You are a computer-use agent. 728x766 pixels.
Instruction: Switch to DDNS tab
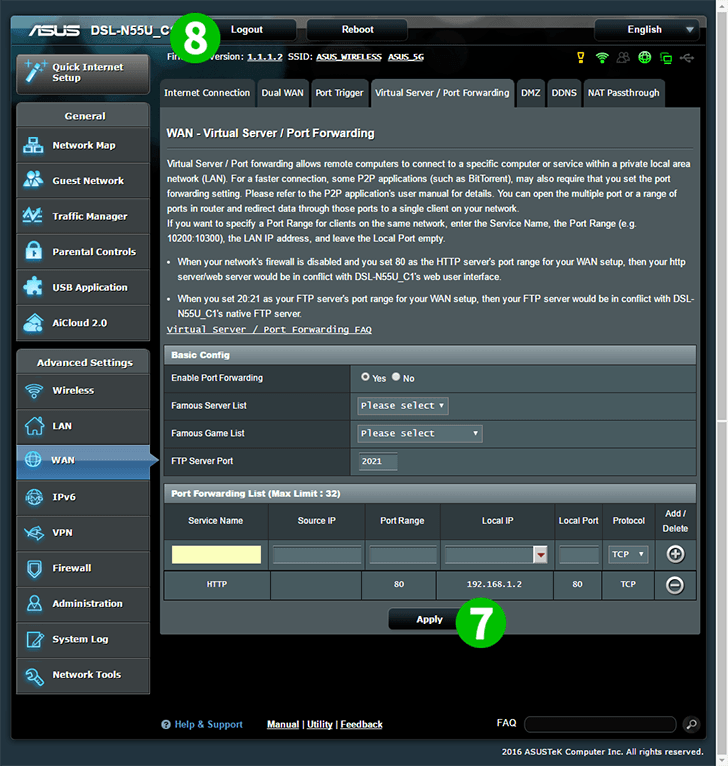point(564,93)
